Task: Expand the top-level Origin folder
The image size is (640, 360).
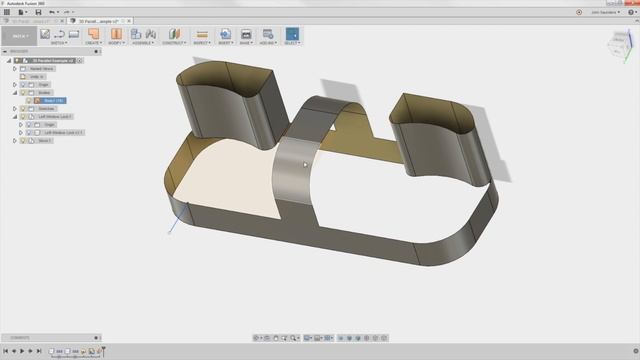Action: [15, 84]
